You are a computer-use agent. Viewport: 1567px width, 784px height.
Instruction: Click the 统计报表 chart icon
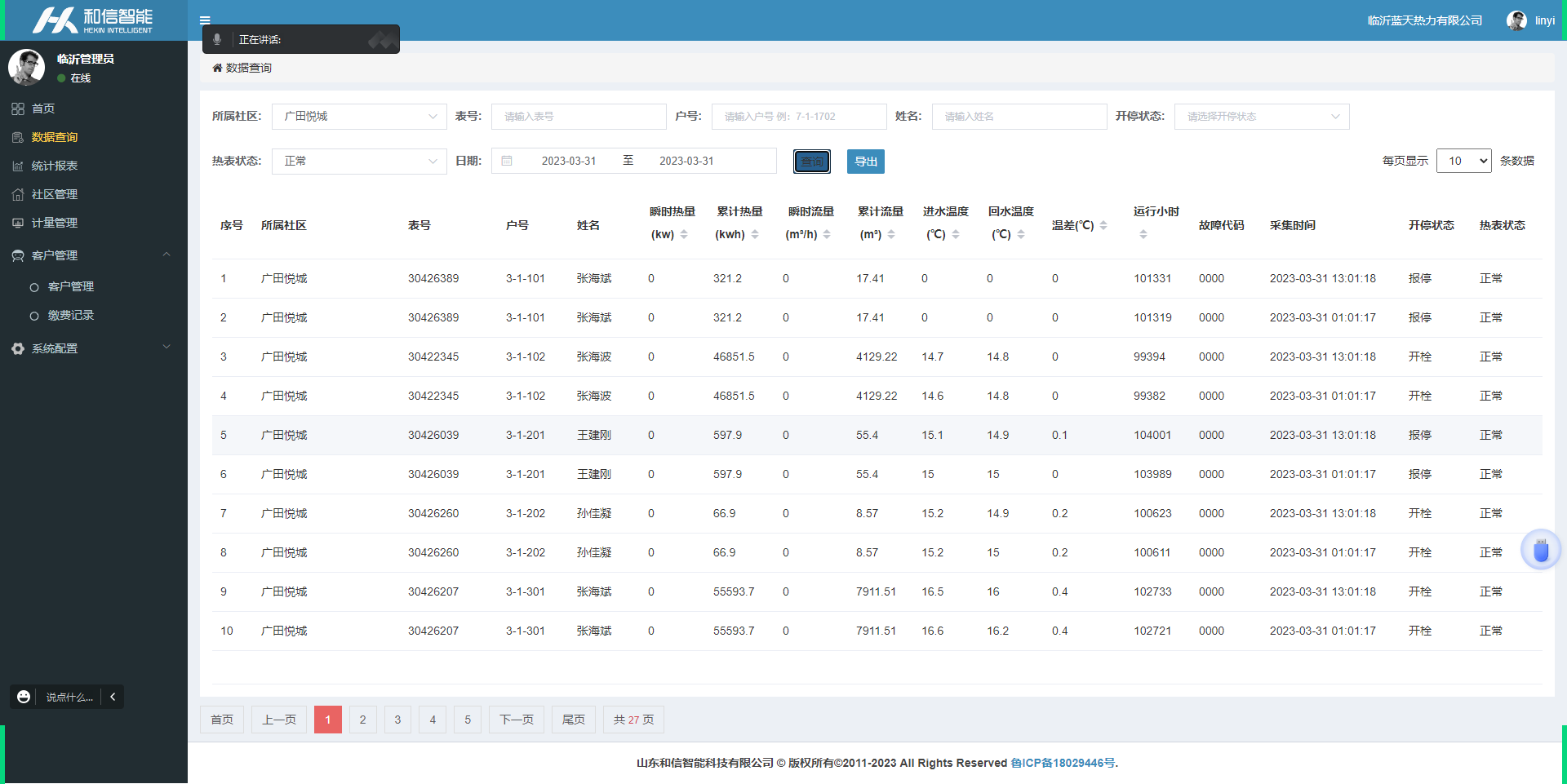point(18,166)
